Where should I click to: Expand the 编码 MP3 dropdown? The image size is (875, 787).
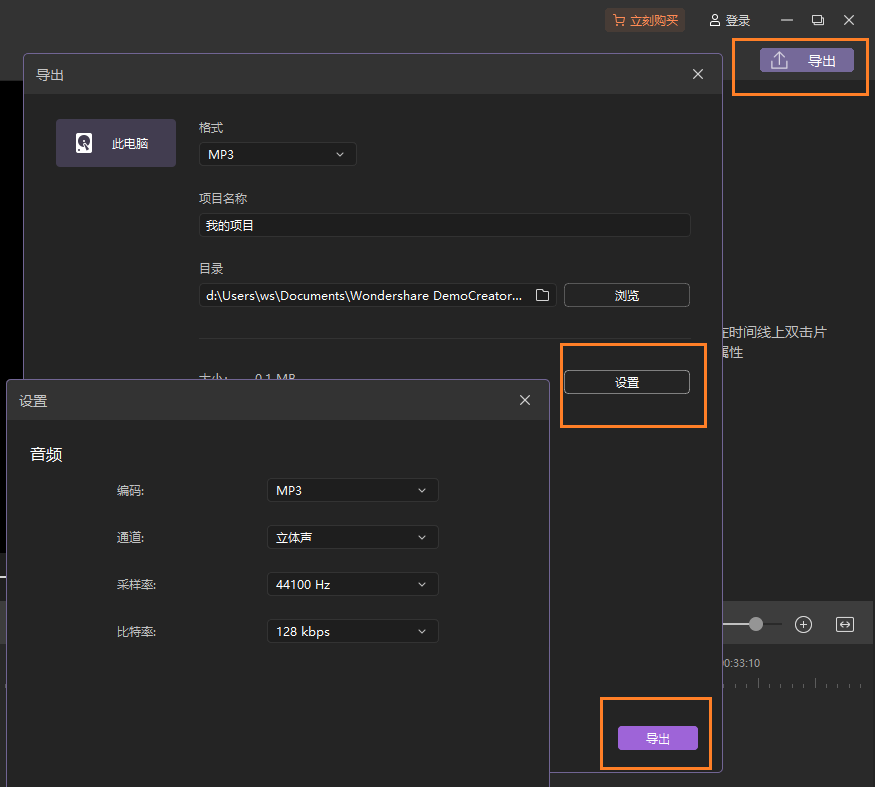[x=352, y=490]
